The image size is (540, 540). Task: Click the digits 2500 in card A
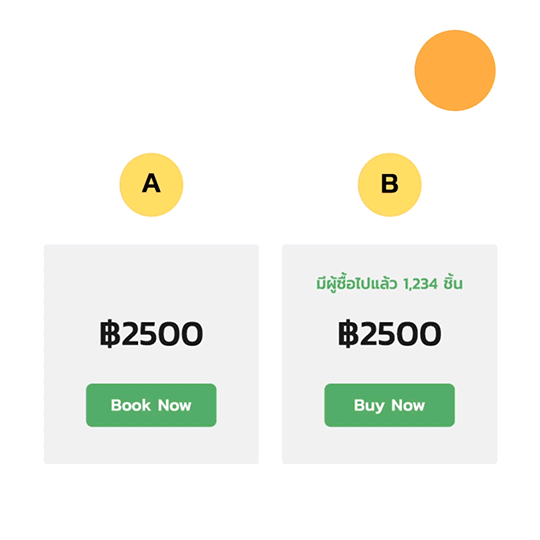[x=163, y=334]
